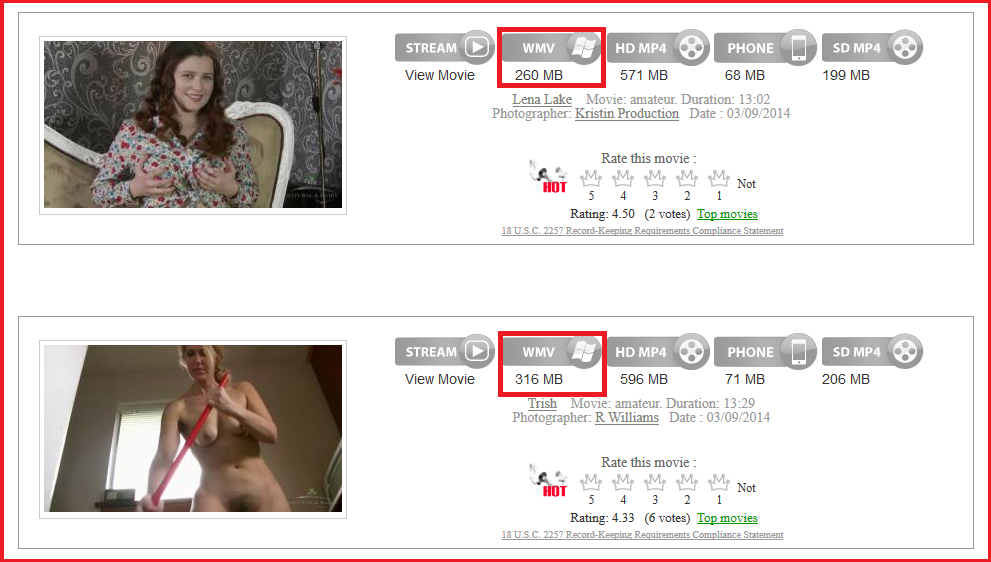Give the 13:29 movie a 3 crown rating

(655, 483)
